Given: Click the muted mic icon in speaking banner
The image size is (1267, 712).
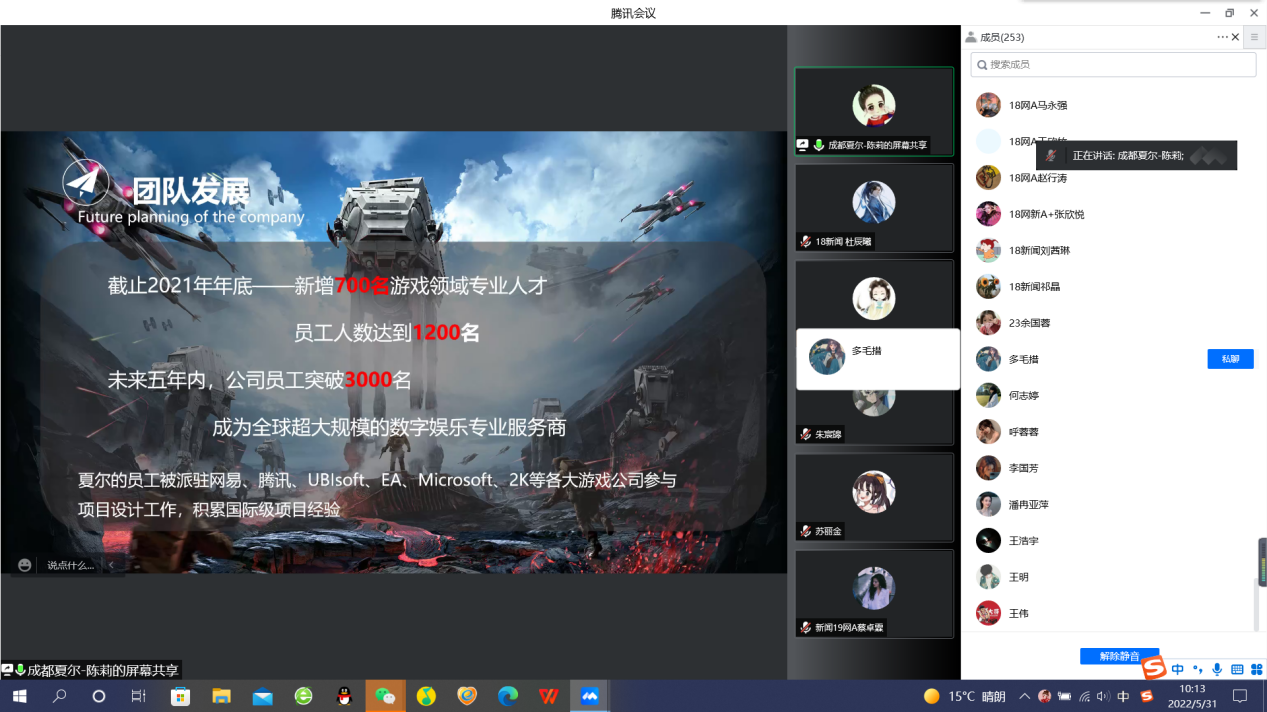Looking at the screenshot, I should pos(1051,156).
